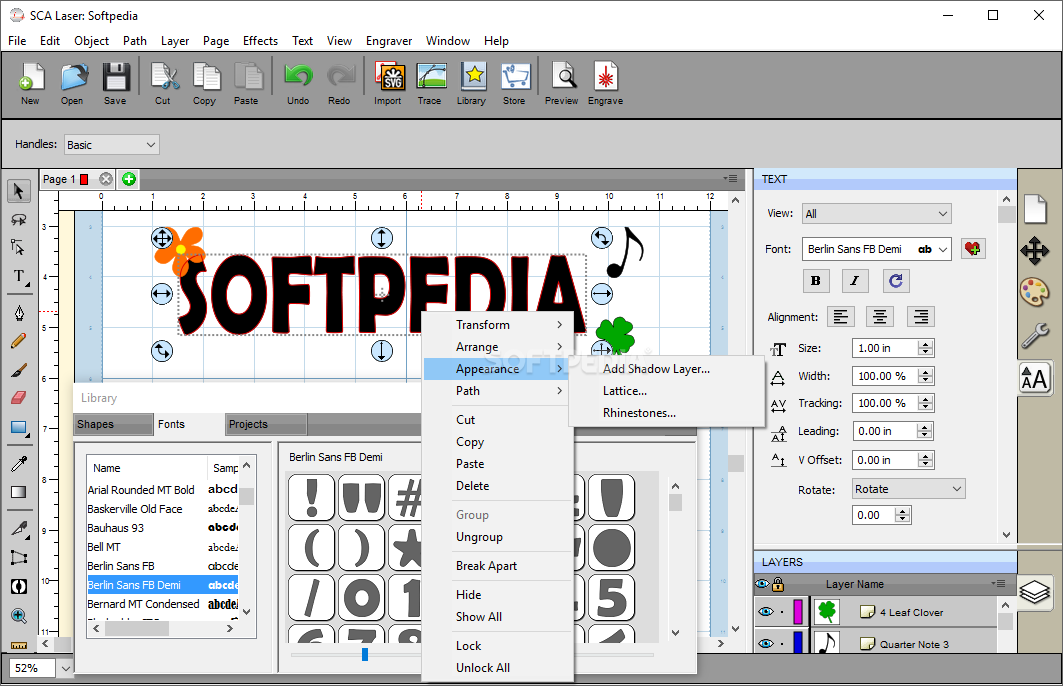Hide the 4 Leaf Clover layer
Screen dimensions: 1063x686
click(x=766, y=612)
